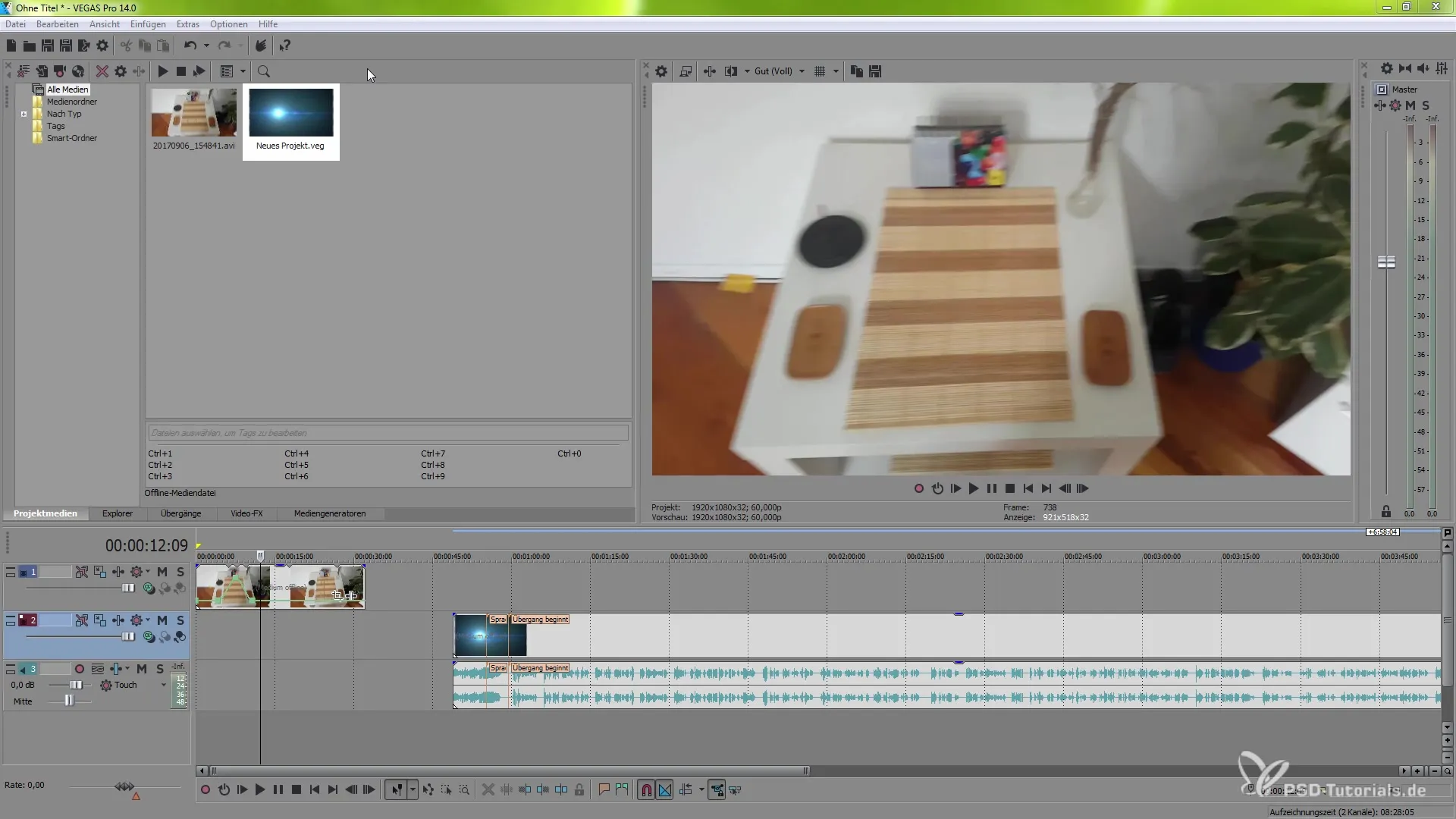The image size is (1456, 819).
Task: Switch to the Übergänge tab
Action: [181, 513]
